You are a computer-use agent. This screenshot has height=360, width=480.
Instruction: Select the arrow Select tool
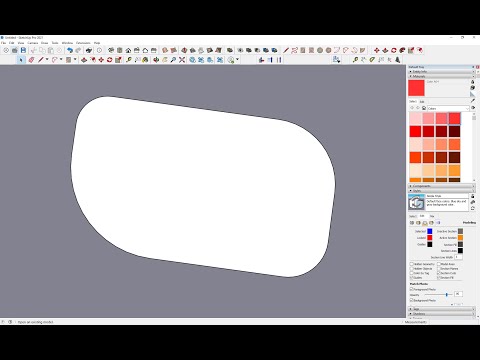click(21, 60)
